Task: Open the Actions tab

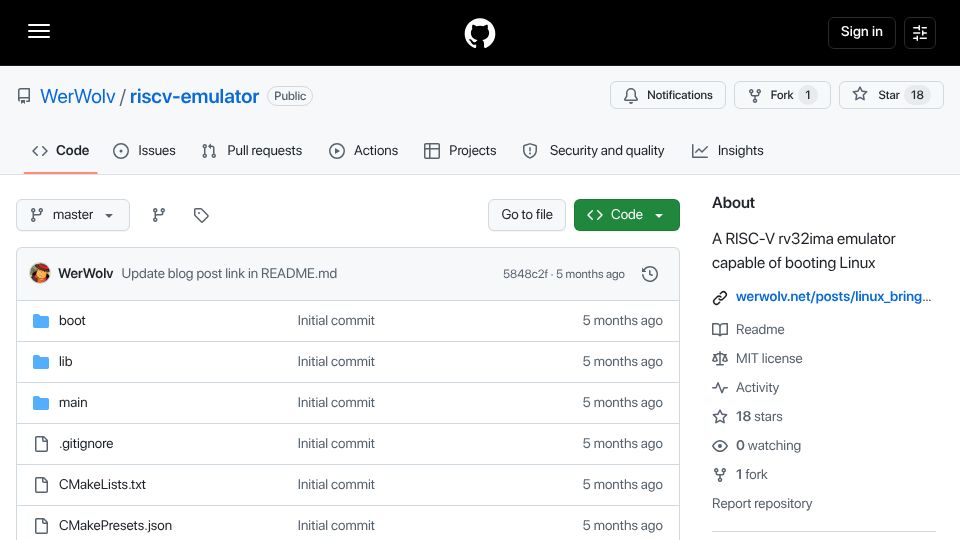Action: tap(364, 151)
